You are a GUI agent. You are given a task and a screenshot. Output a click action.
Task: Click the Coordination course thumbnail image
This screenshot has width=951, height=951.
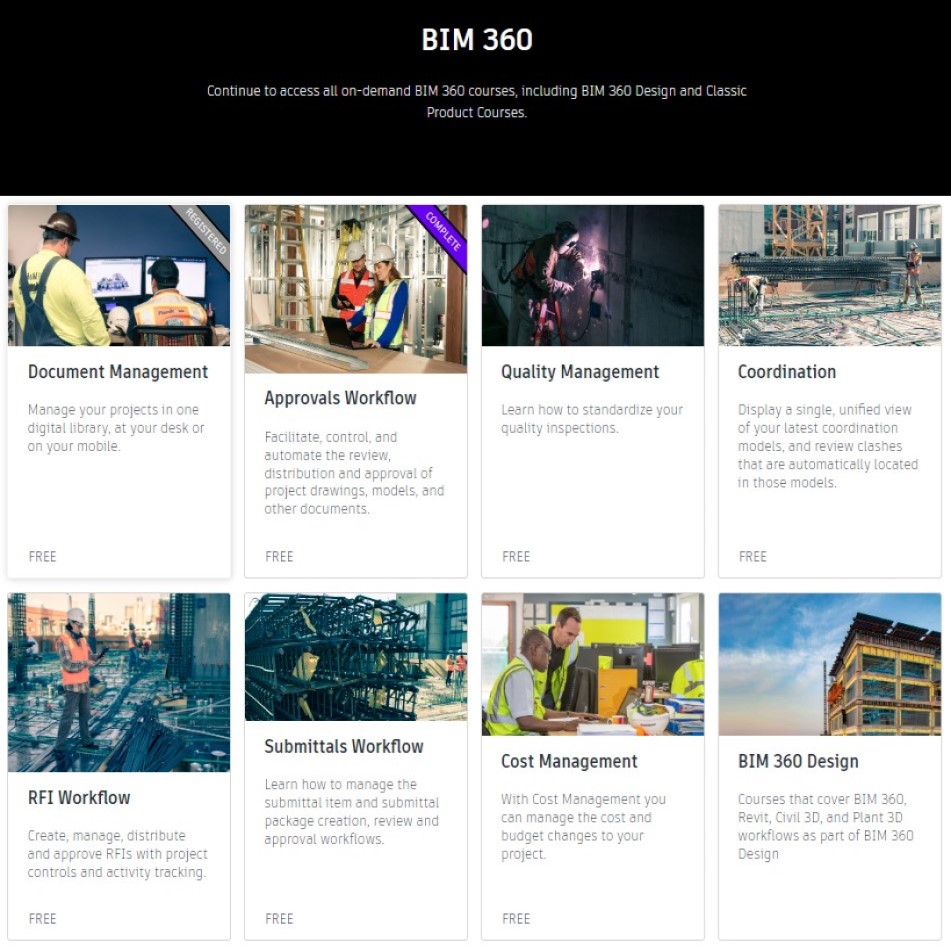[x=829, y=276]
